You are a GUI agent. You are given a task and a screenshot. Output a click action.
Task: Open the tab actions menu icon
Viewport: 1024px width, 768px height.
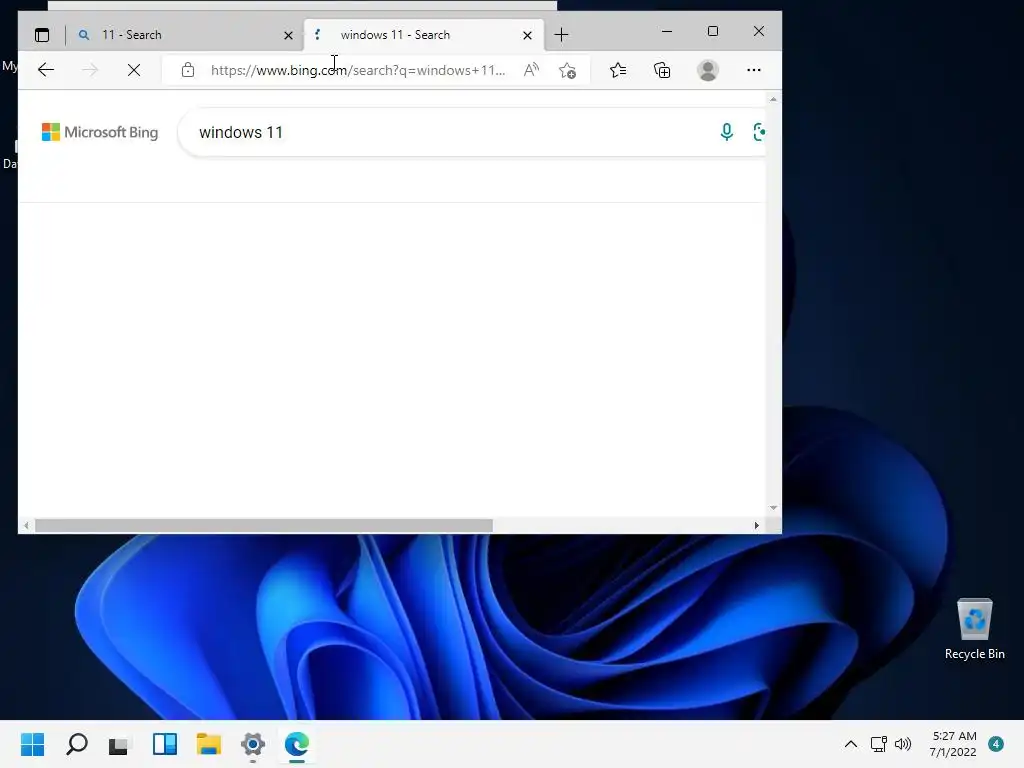click(42, 35)
